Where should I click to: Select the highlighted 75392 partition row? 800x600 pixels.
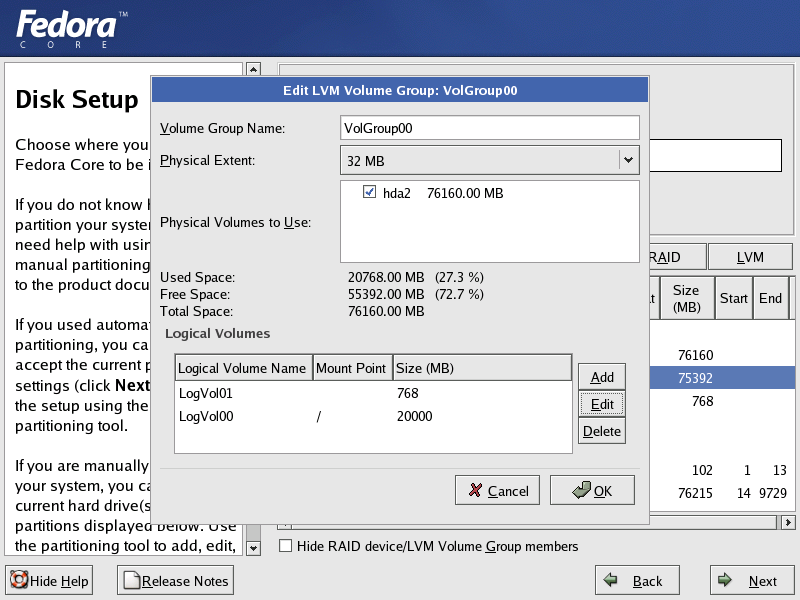(x=722, y=378)
